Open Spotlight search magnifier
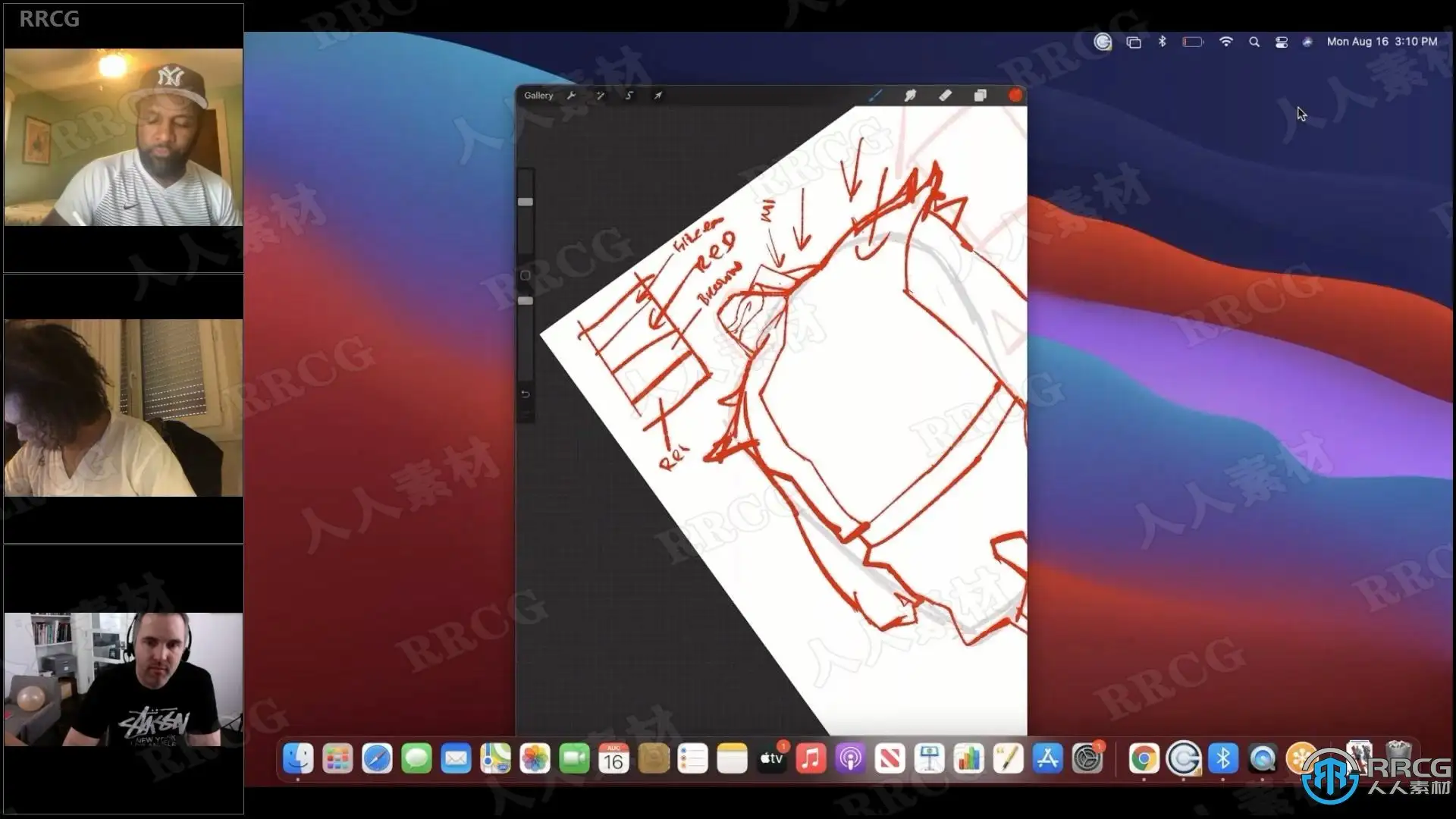This screenshot has width=1456, height=819. [x=1254, y=42]
